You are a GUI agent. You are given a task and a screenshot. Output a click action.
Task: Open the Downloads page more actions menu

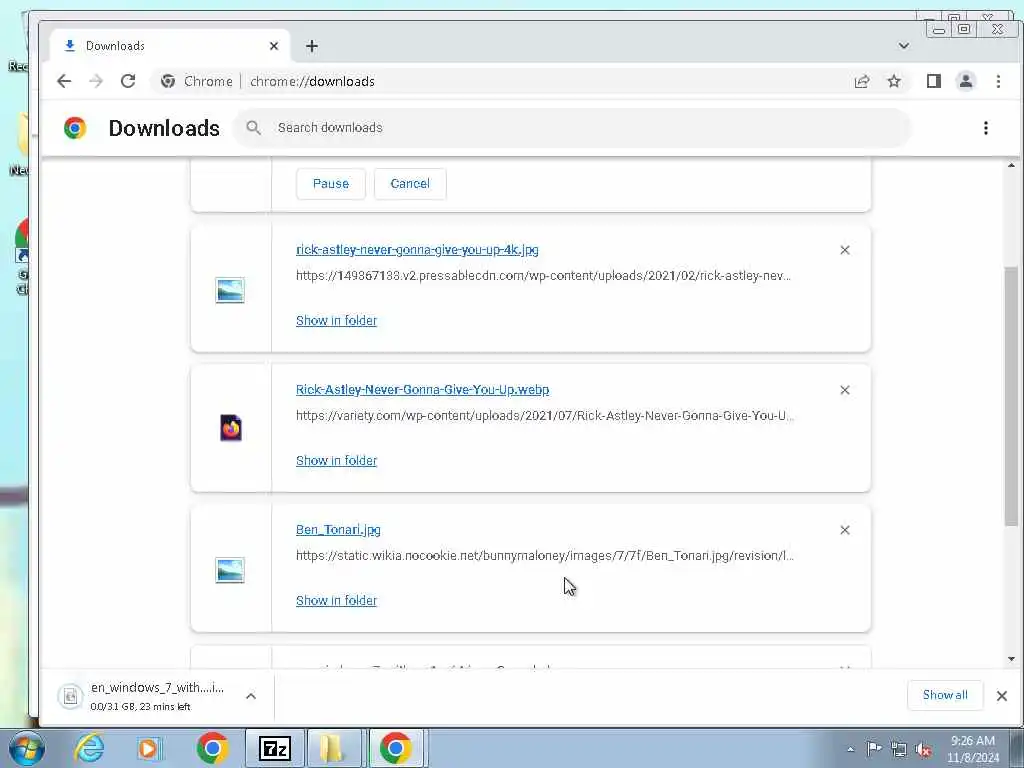click(x=985, y=128)
